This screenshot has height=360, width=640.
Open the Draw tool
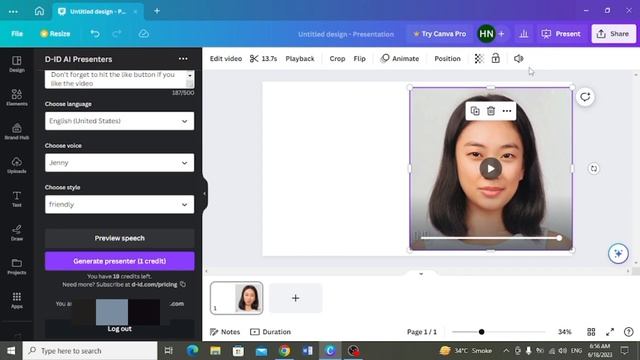click(17, 233)
